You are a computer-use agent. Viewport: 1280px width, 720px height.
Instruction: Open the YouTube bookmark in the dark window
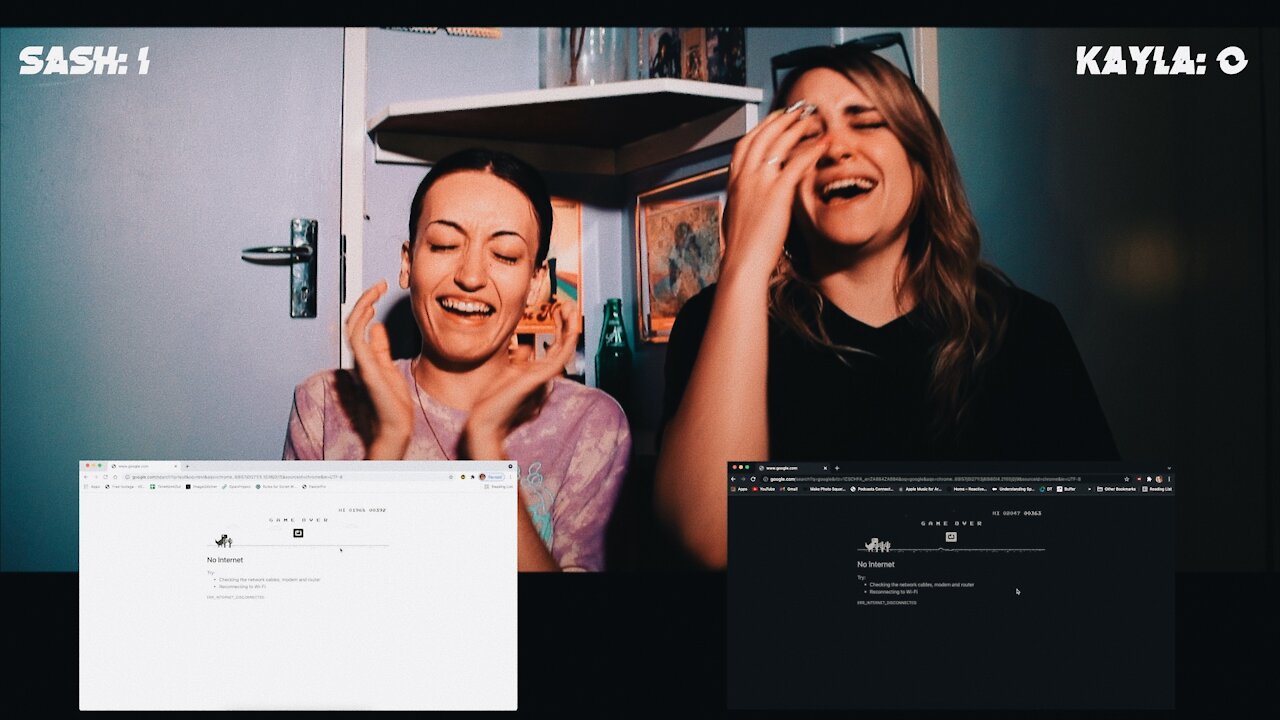764,489
